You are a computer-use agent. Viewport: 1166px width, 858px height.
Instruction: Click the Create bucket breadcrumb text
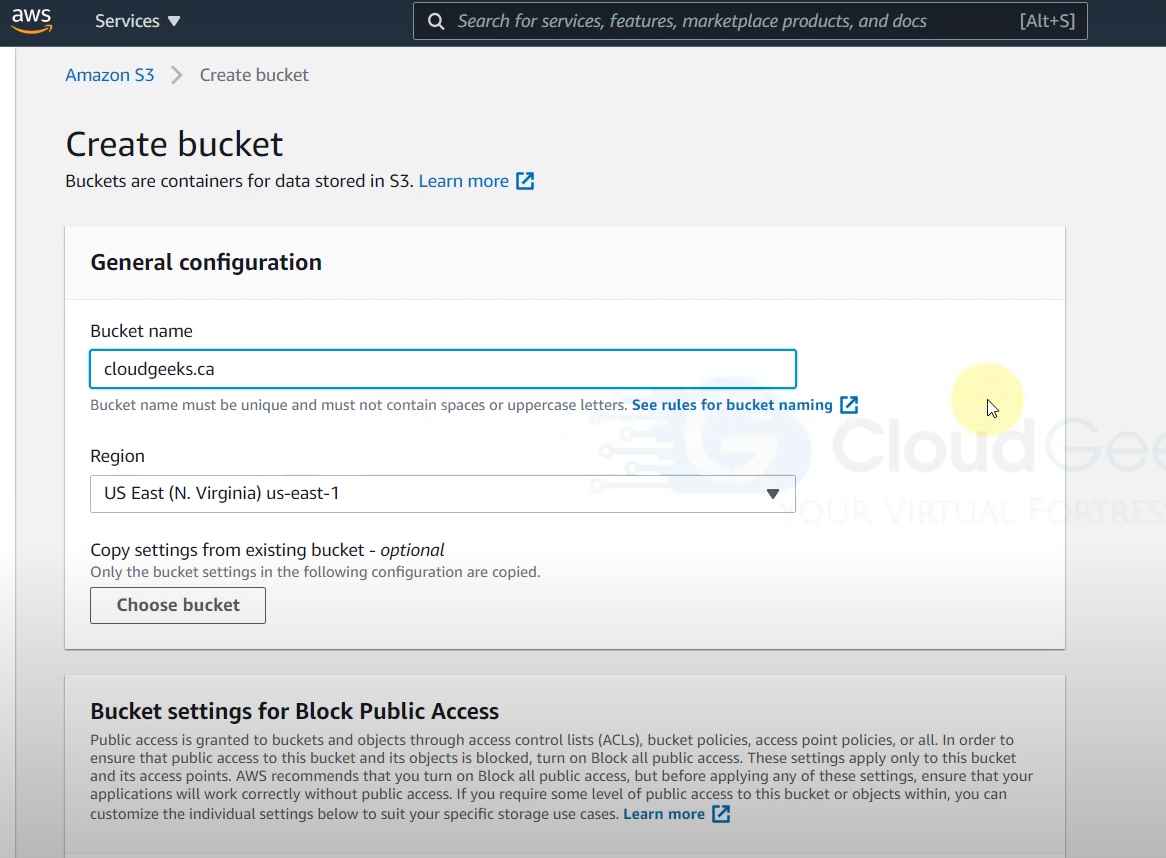pyautogui.click(x=254, y=75)
